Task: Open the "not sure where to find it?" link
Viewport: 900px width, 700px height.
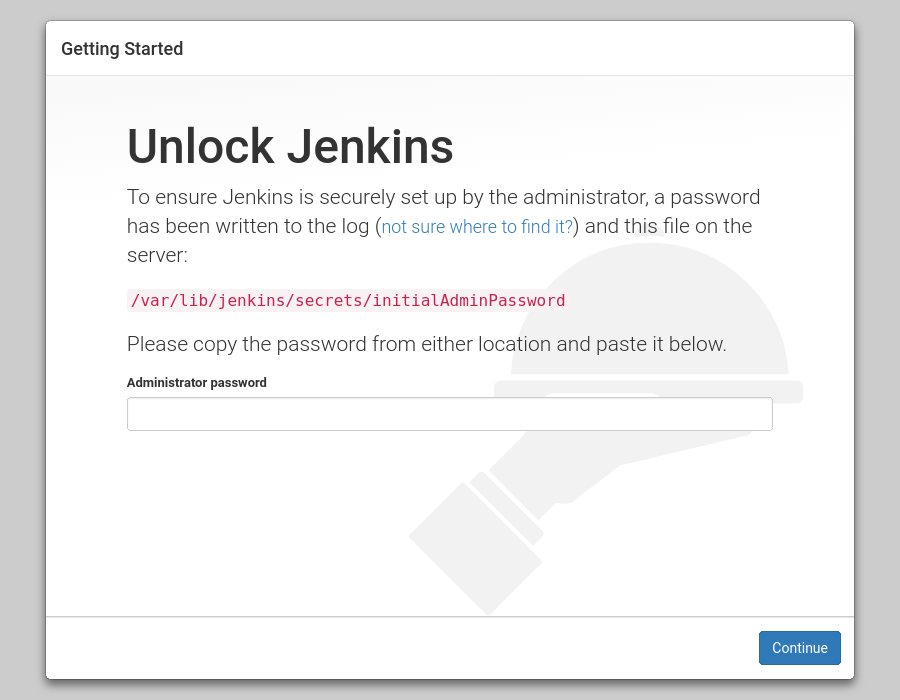Action: click(477, 227)
